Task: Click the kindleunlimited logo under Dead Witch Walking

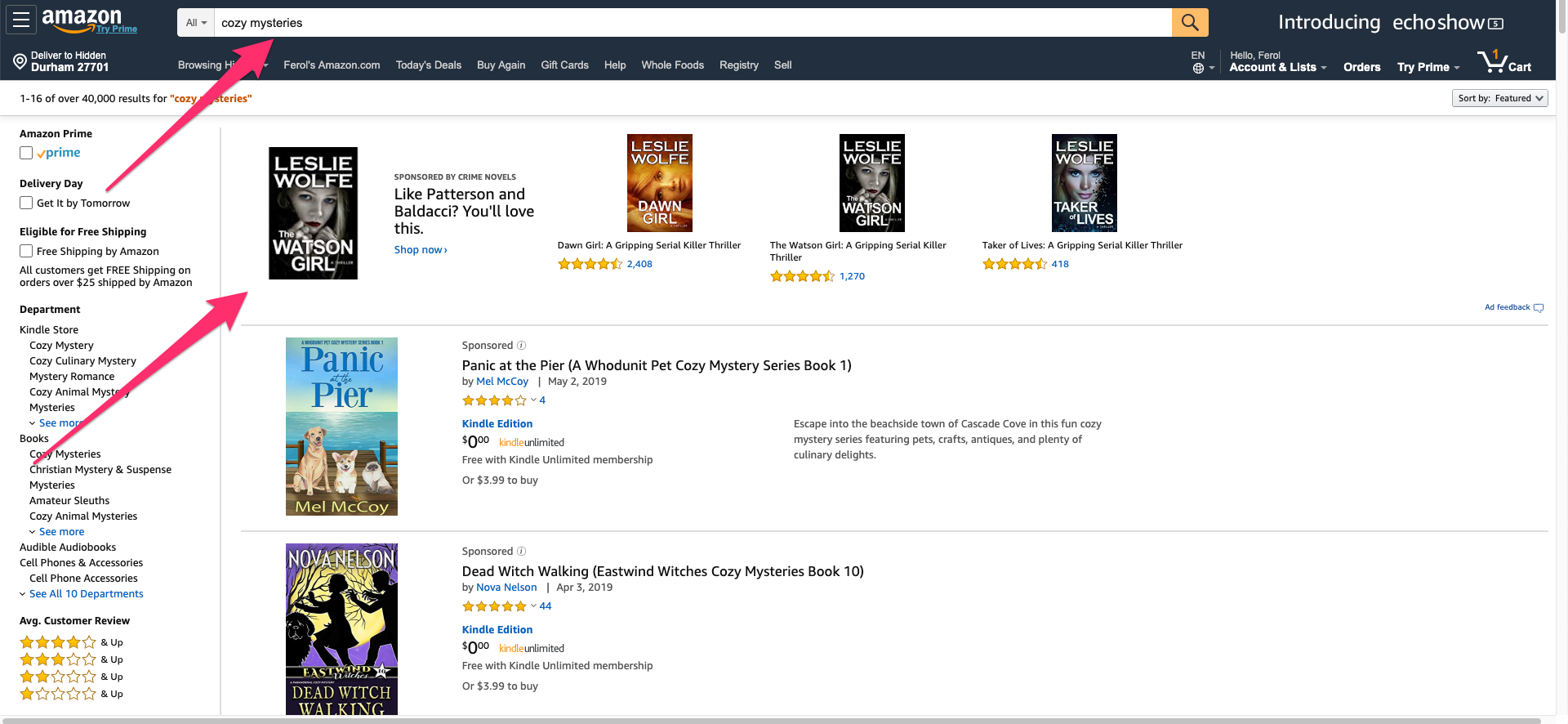Action: [x=532, y=649]
